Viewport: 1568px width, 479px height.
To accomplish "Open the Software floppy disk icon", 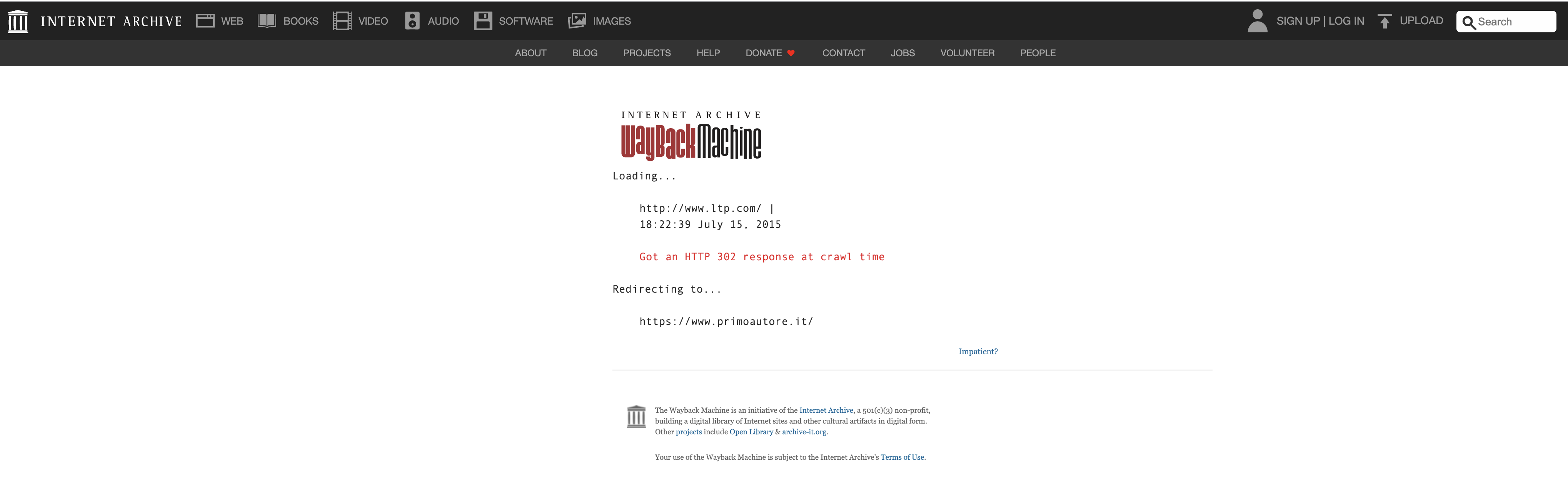I will pos(483,21).
